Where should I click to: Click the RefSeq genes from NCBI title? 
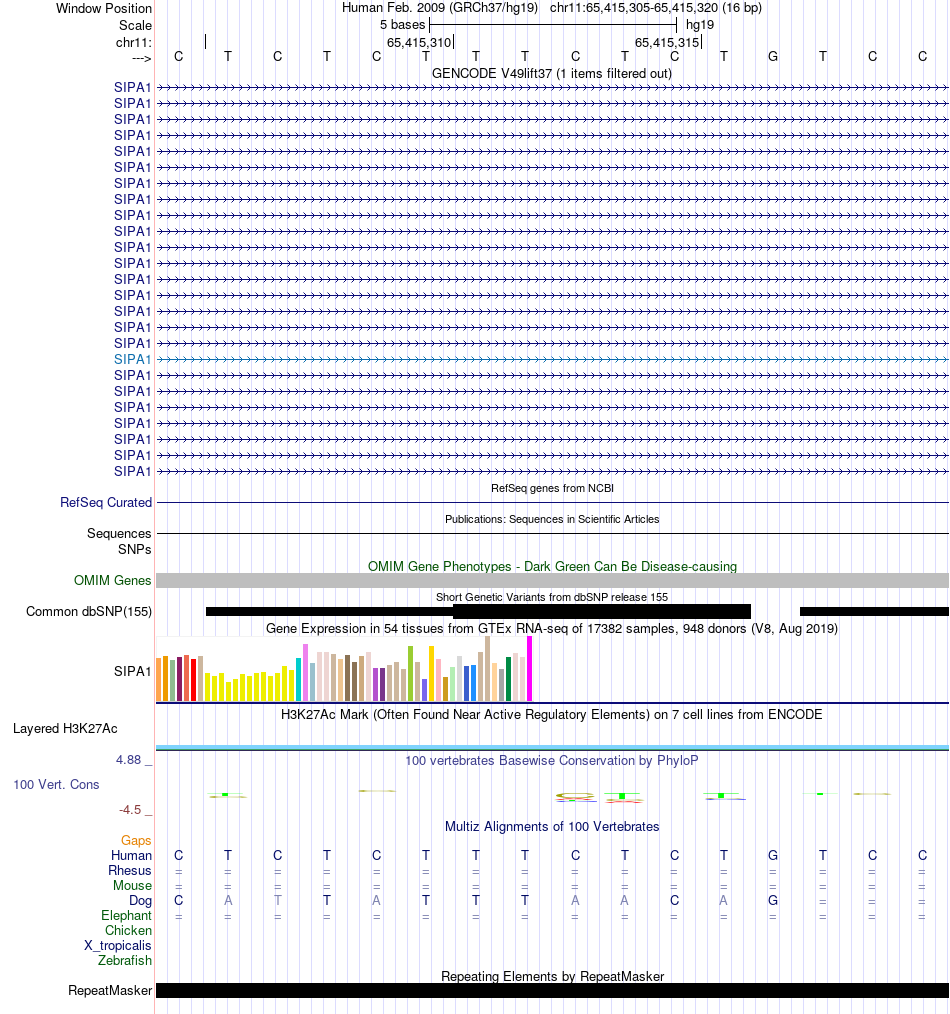[552, 488]
